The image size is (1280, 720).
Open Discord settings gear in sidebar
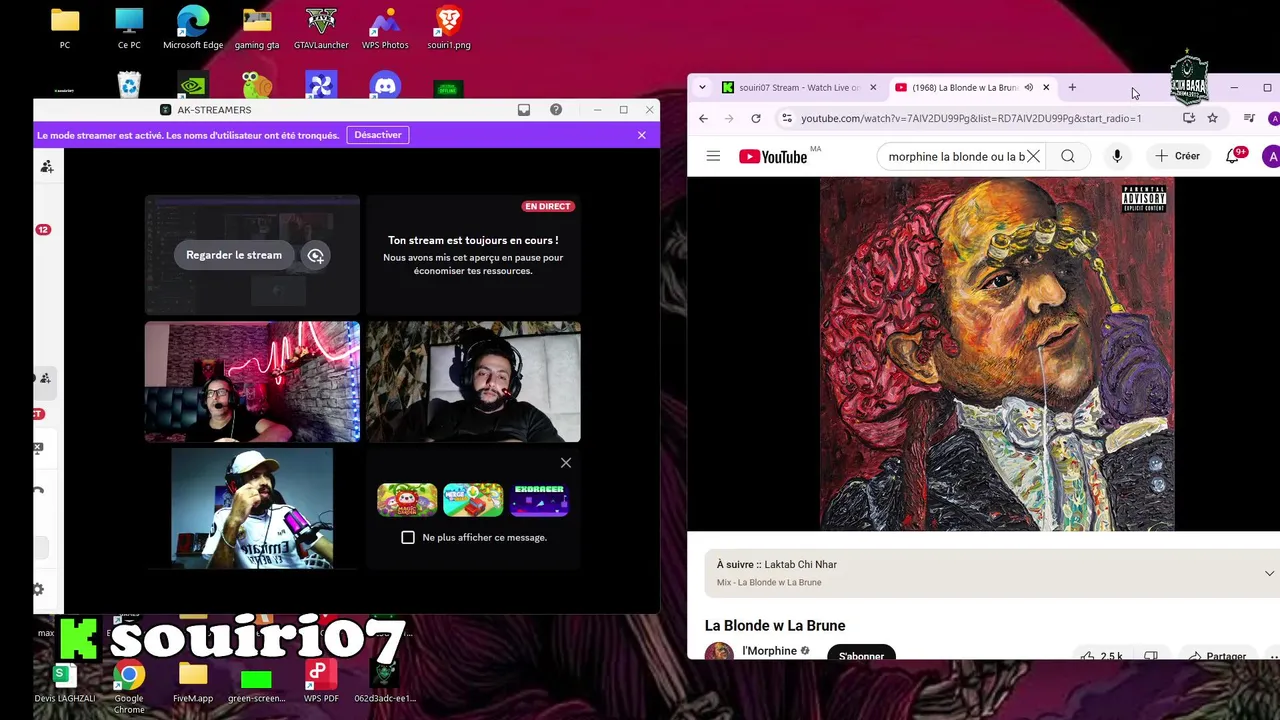click(x=38, y=590)
